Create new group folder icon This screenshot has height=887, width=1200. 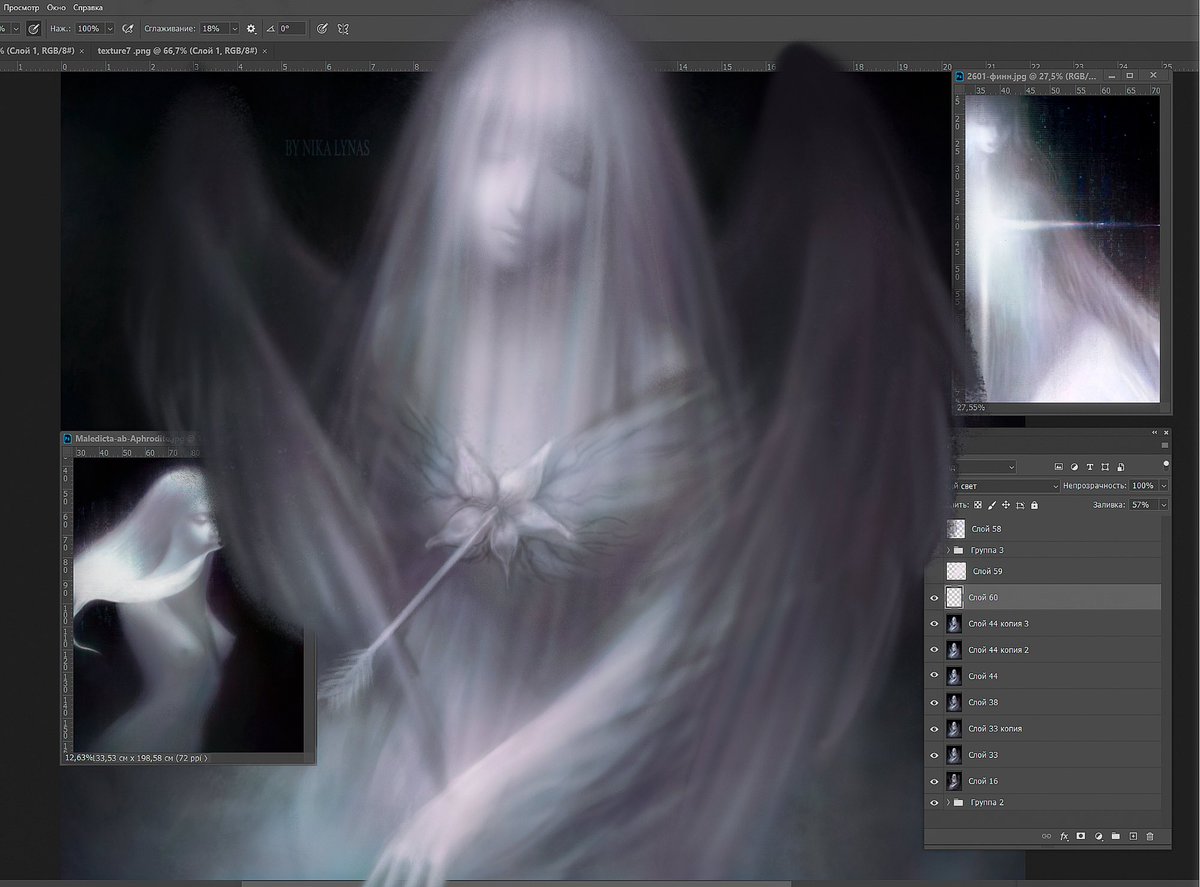click(x=1116, y=836)
